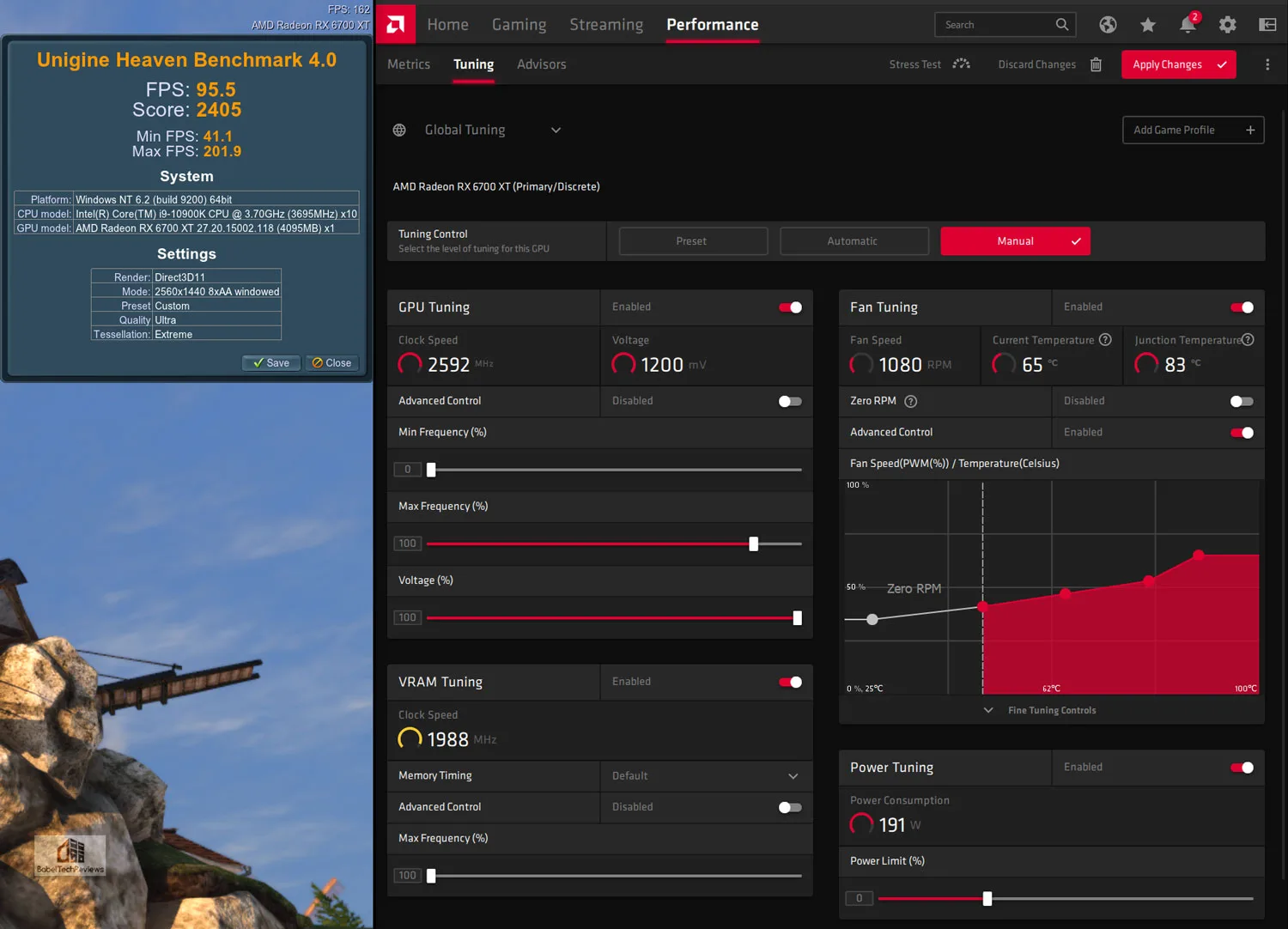Open notifications bell icon

pos(1188,24)
